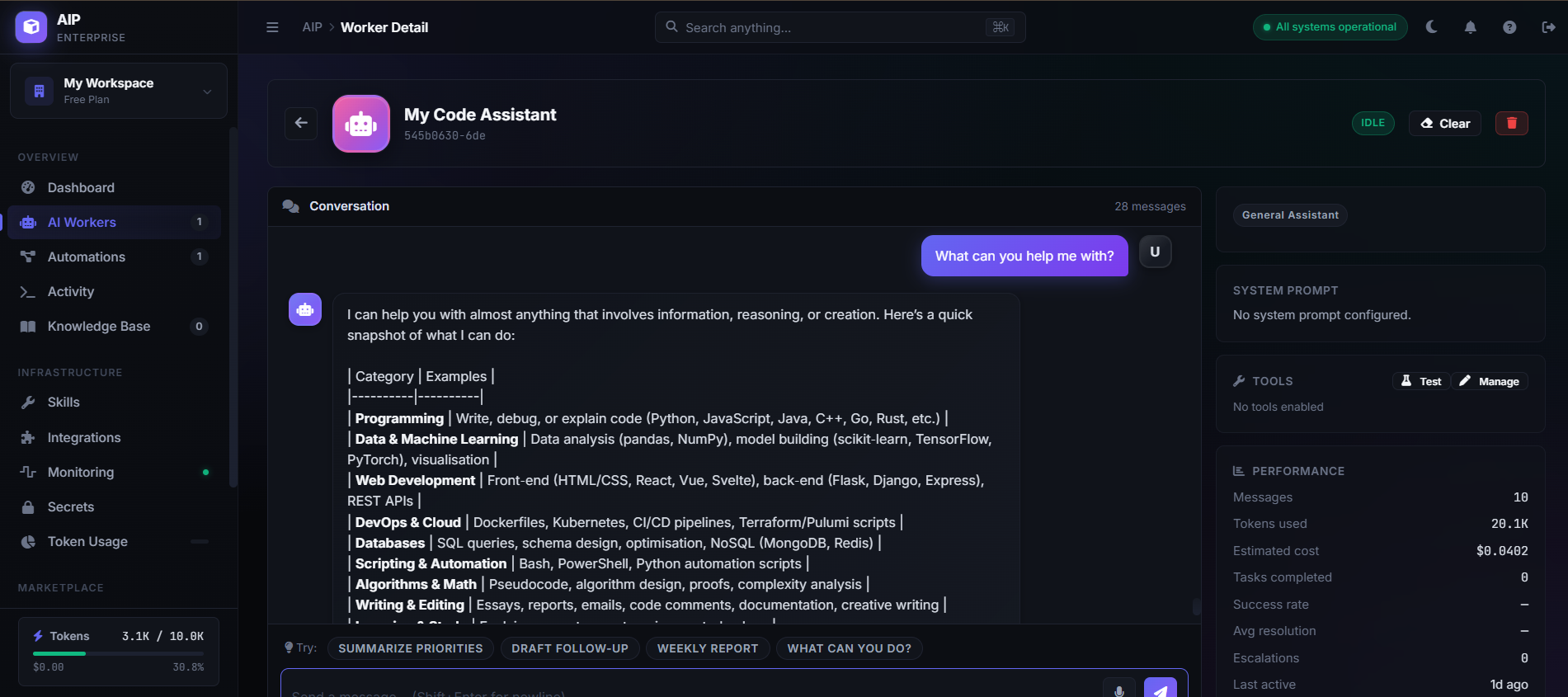Viewport: 1568px width, 697px height.
Task: Click the Last active 1d ago value
Action: [x=1509, y=685]
